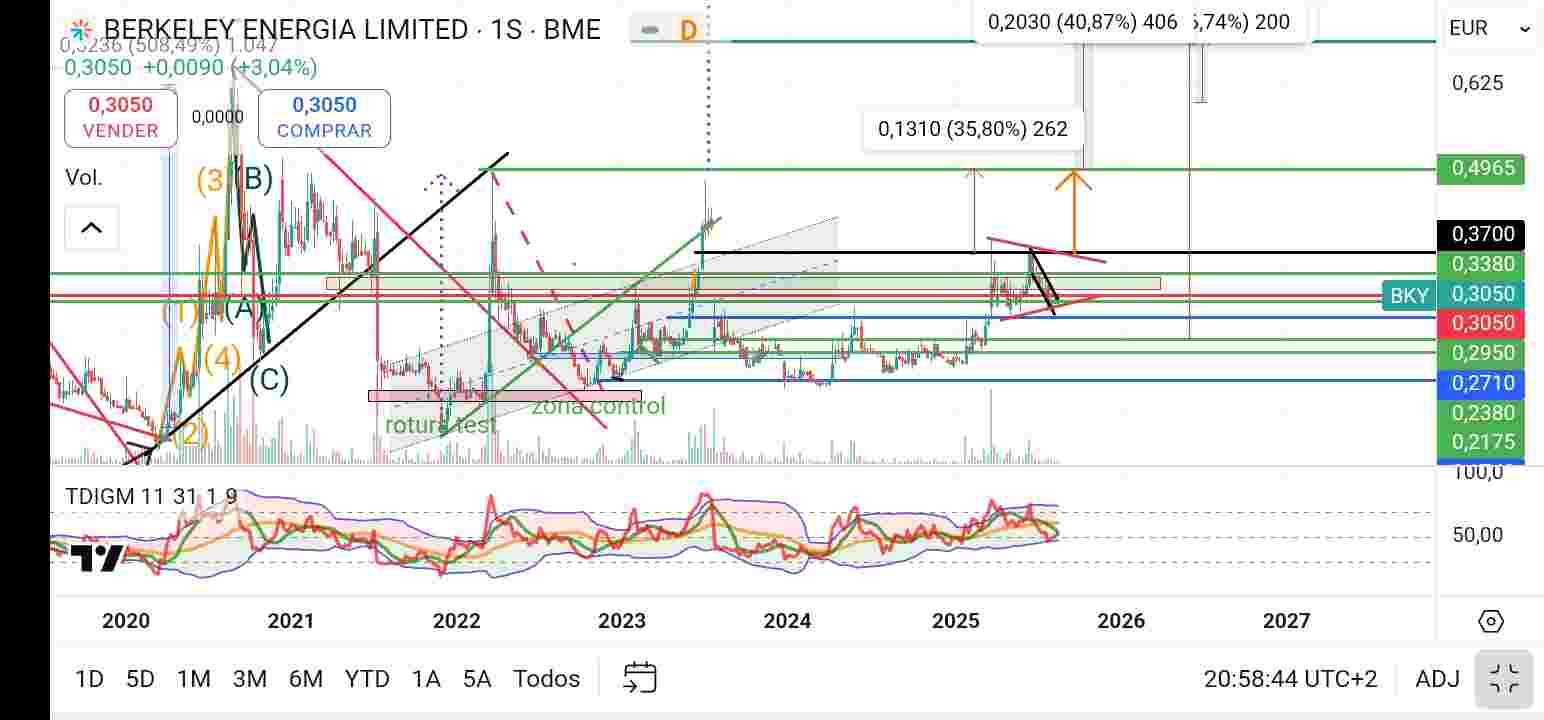The image size is (1544, 720).
Task: Open timezone menu showing 20:58:44 UTC+2
Action: 1290,679
